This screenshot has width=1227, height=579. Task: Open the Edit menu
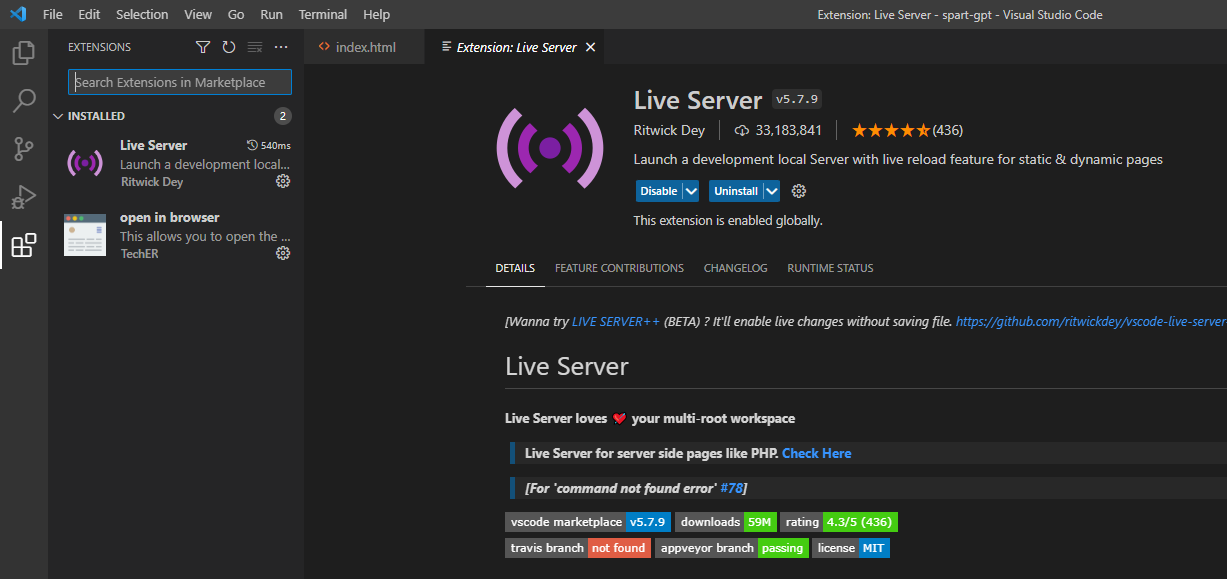pyautogui.click(x=89, y=15)
